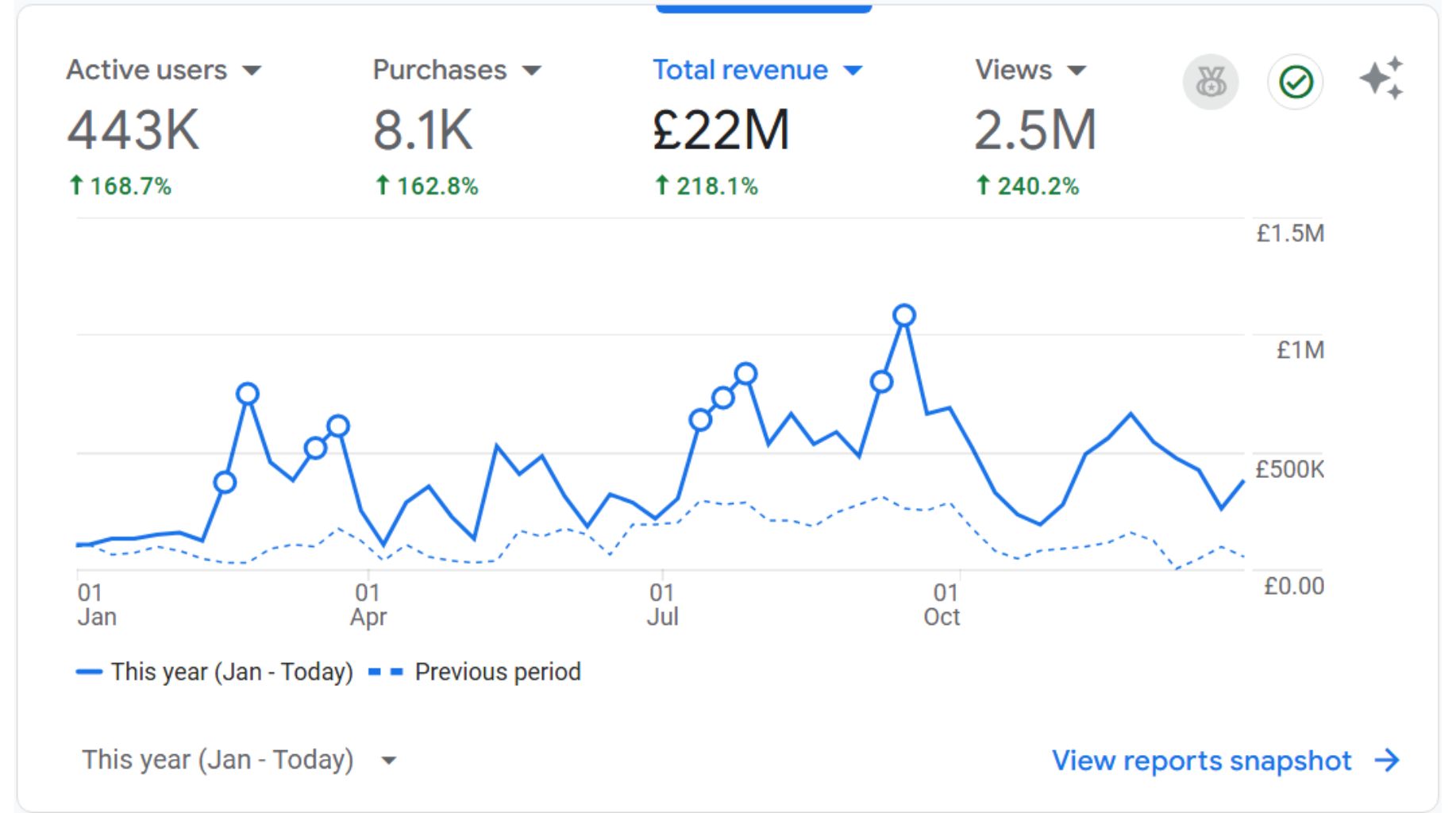Click the green checkmark data quality icon
1456x813 pixels.
coord(1295,82)
